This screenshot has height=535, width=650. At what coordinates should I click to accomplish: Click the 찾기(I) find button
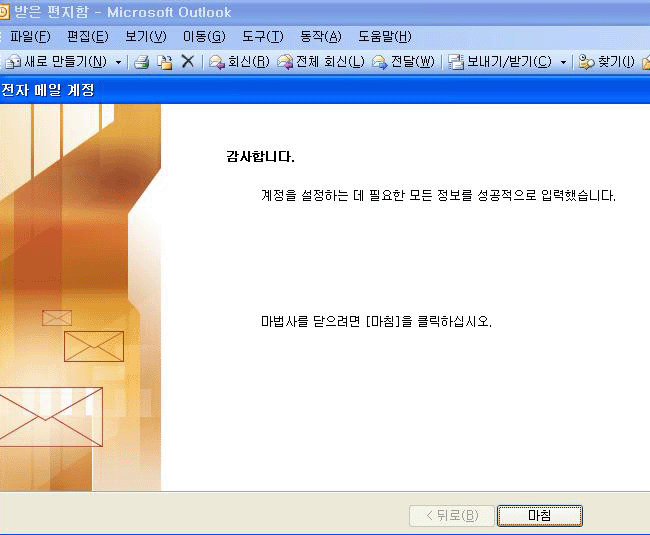click(x=606, y=62)
